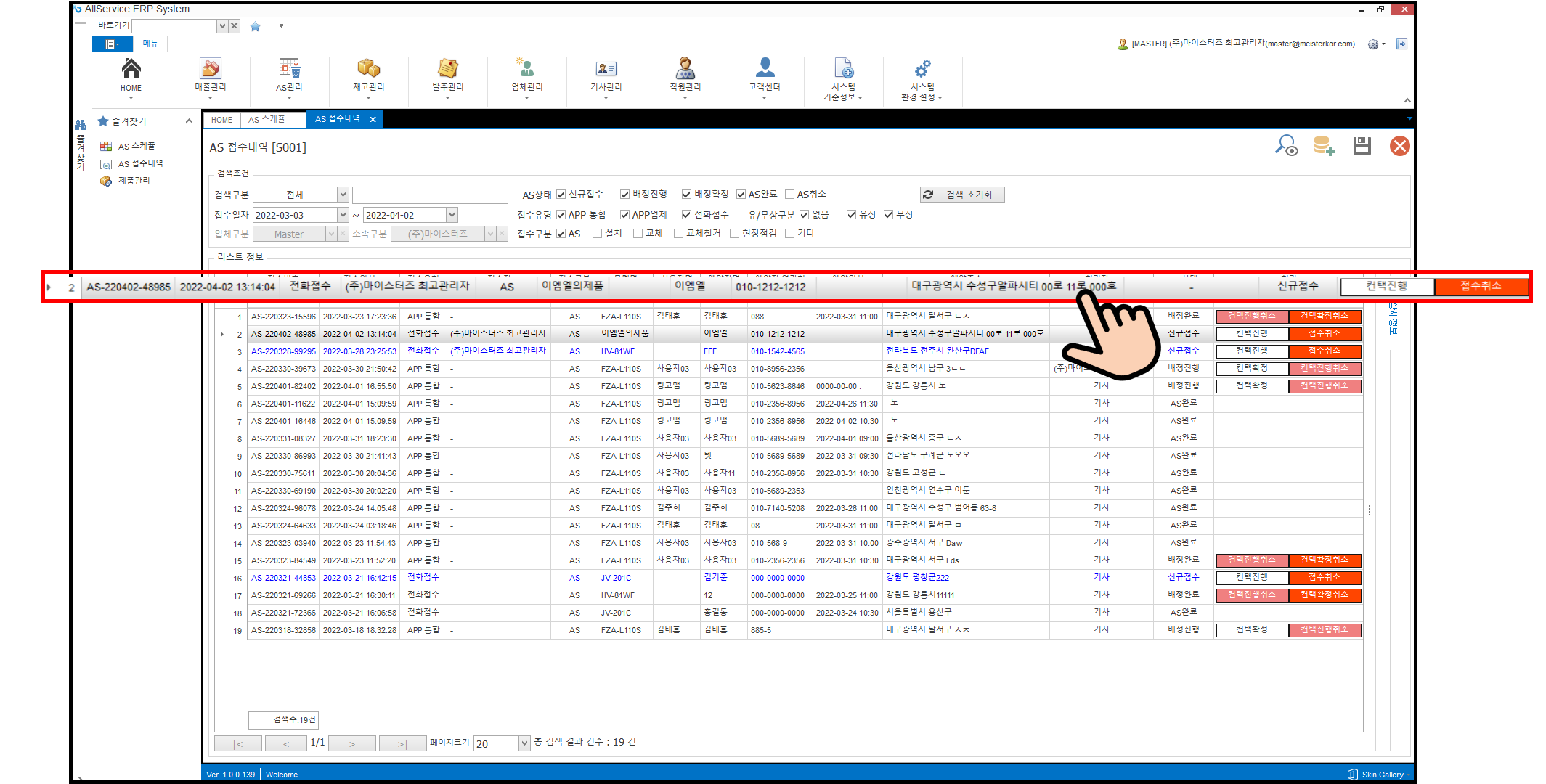The image size is (1546, 784).
Task: Click the logout arrow icon at top right
Action: click(x=1401, y=44)
